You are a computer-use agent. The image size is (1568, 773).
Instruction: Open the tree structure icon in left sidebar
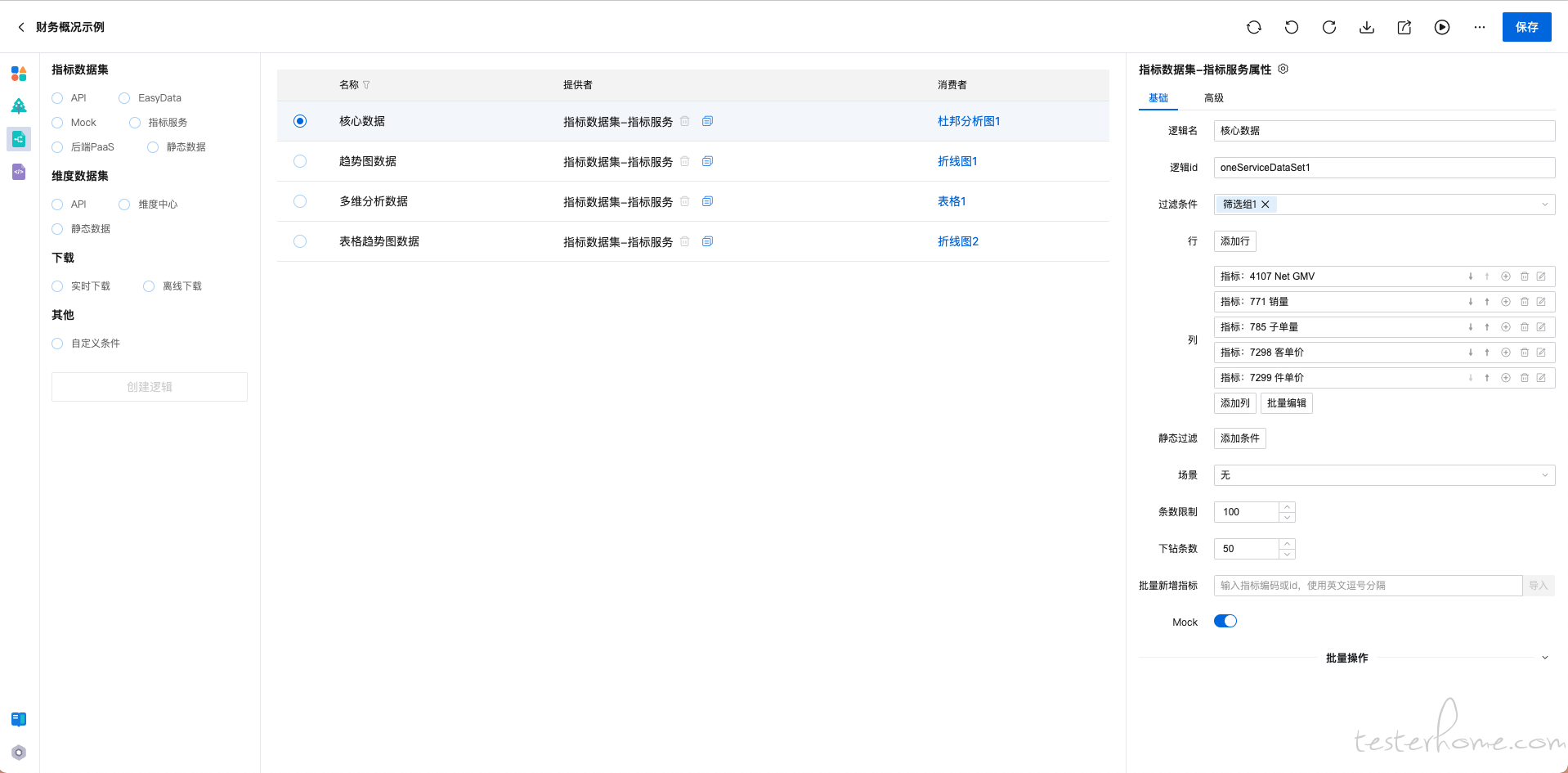tap(19, 106)
